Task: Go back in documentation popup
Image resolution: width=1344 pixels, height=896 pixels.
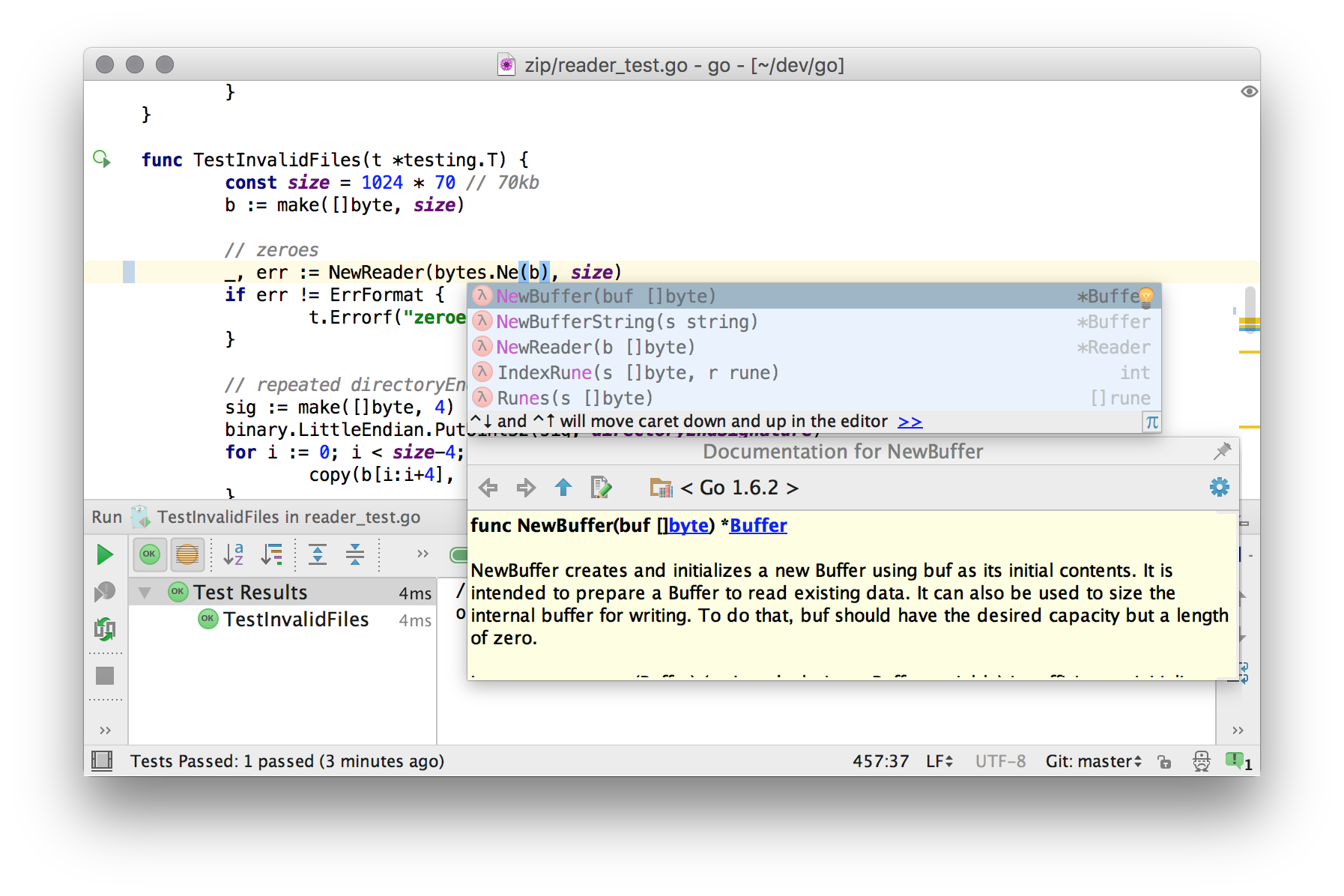Action: point(488,488)
